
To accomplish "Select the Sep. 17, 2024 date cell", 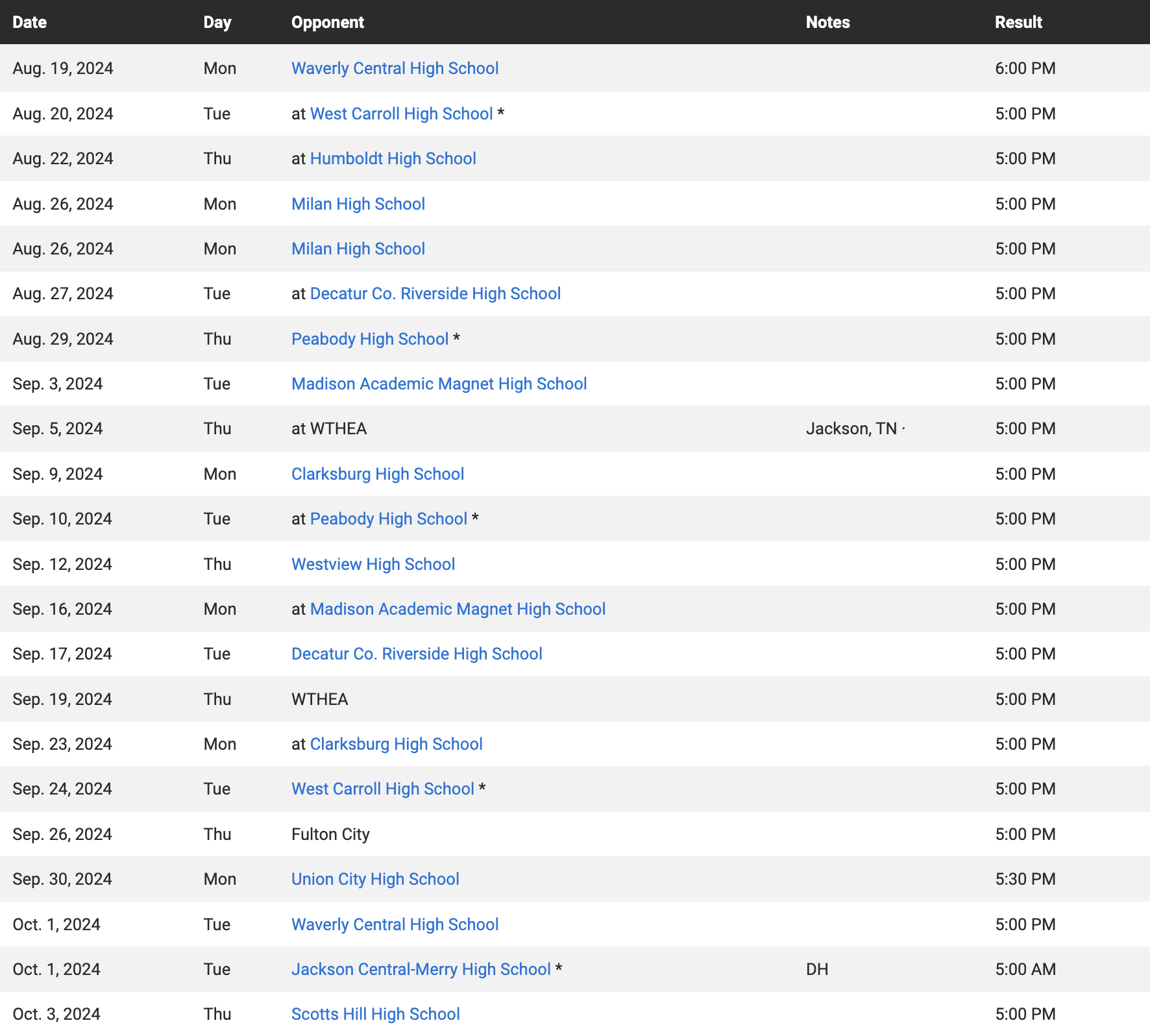I will (x=62, y=654).
